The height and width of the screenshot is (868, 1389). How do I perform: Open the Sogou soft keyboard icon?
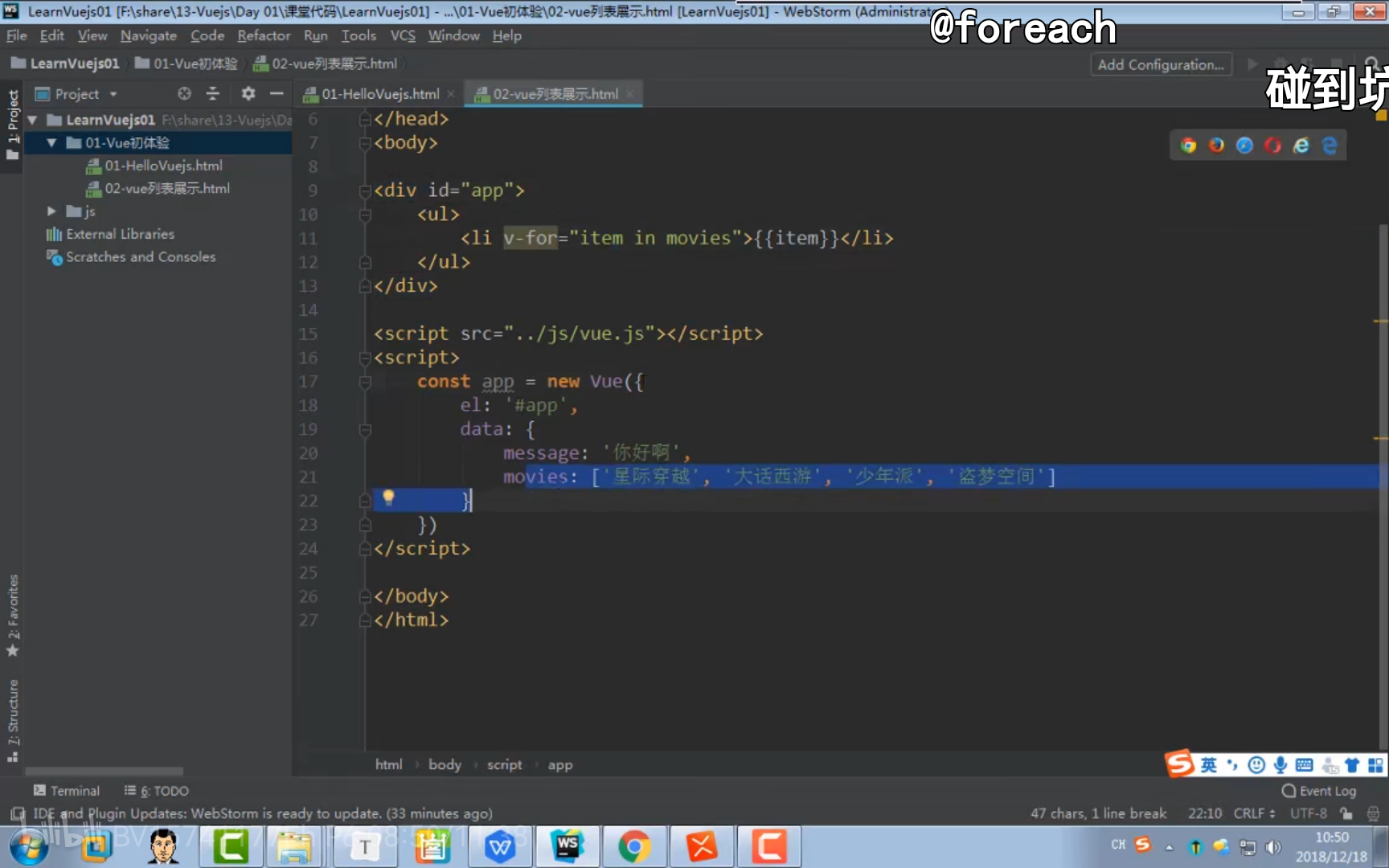tap(1304, 764)
